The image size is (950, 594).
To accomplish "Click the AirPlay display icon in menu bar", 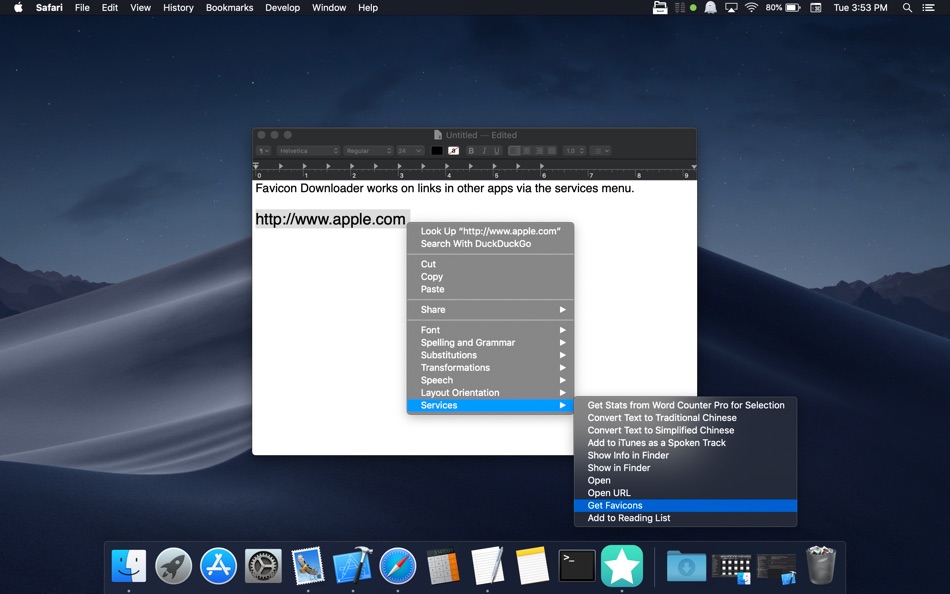I will click(x=731, y=7).
